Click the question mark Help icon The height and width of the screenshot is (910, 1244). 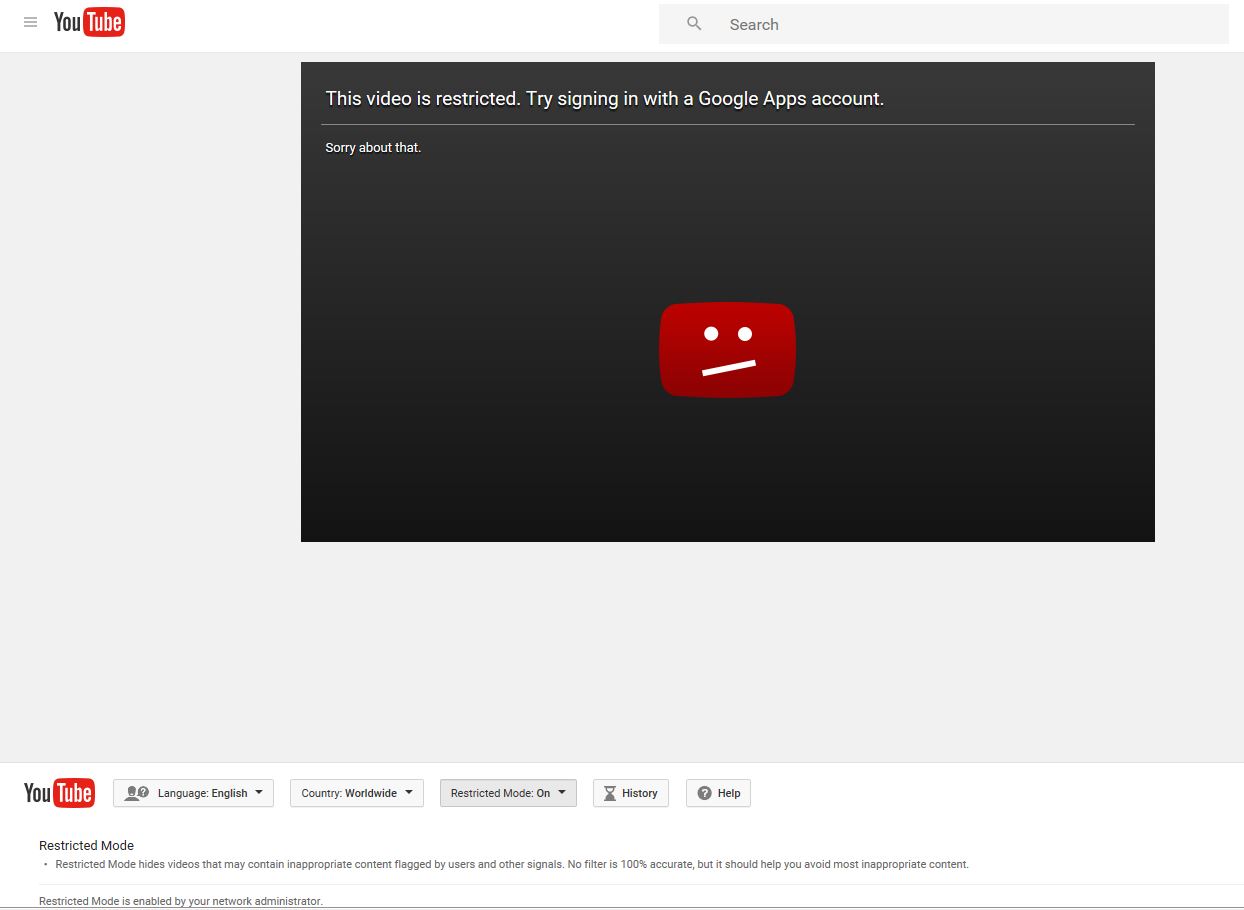(x=704, y=793)
